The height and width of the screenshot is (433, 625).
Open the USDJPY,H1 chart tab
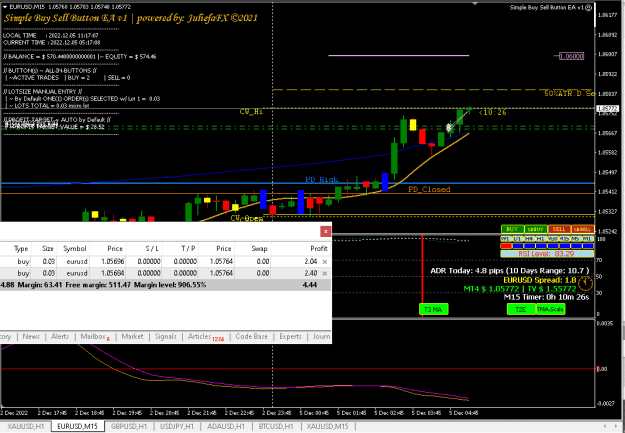coord(177,426)
